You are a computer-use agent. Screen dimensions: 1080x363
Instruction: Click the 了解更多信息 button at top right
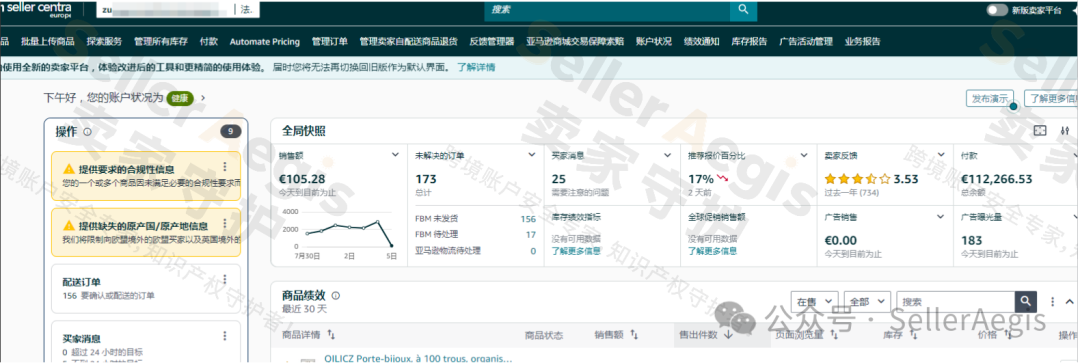[1052, 98]
